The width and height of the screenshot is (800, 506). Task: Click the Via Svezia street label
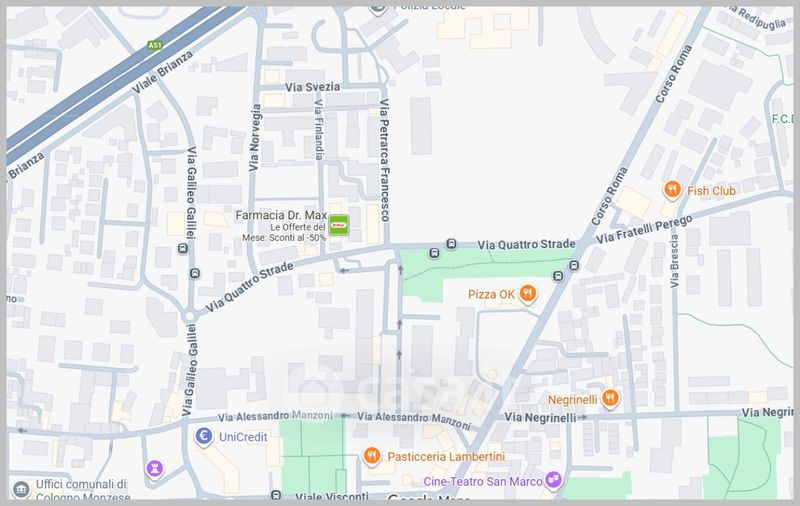[312, 87]
